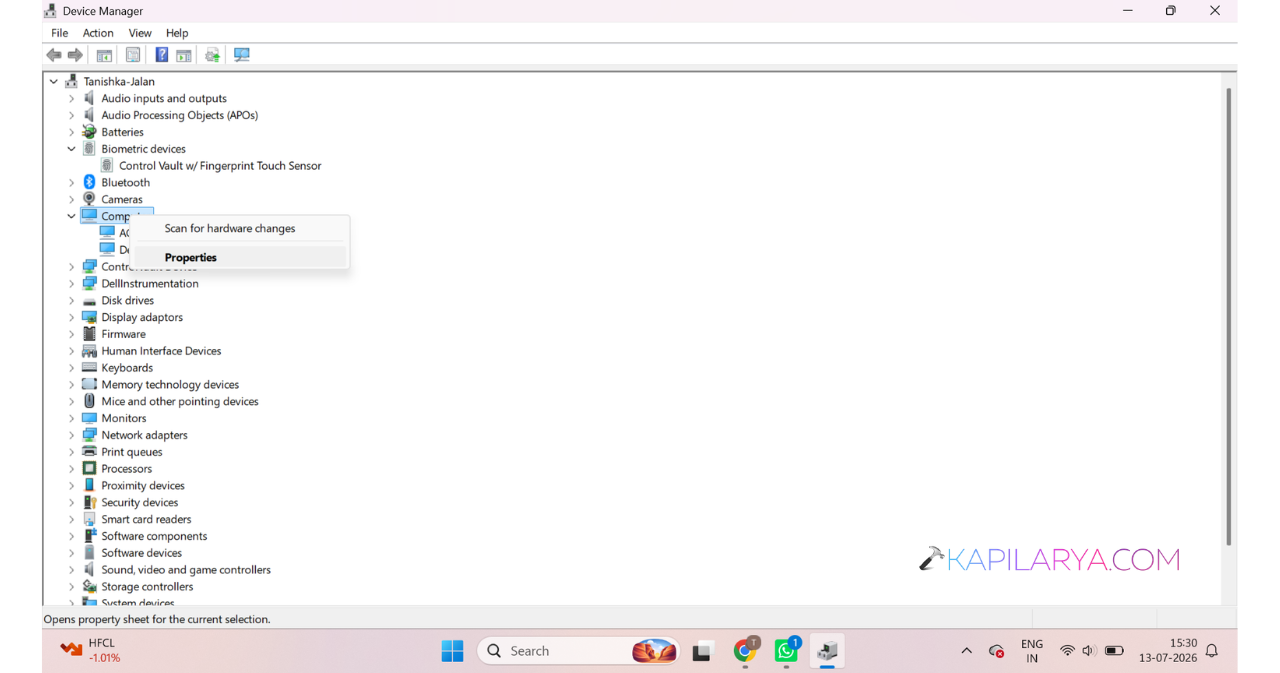Expand Memory technology devices
1280x673 pixels.
71,384
